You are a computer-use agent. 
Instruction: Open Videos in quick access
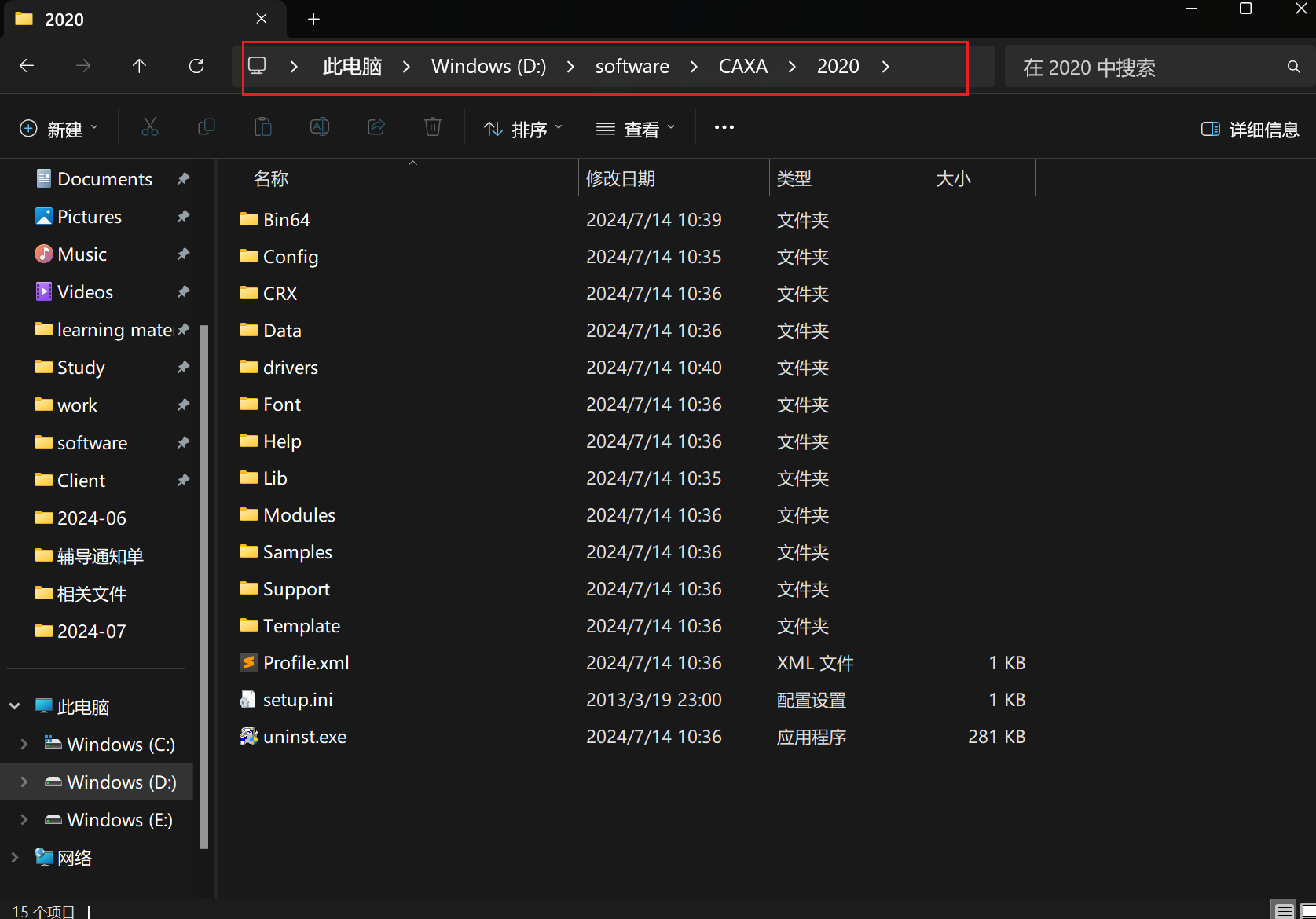point(85,292)
